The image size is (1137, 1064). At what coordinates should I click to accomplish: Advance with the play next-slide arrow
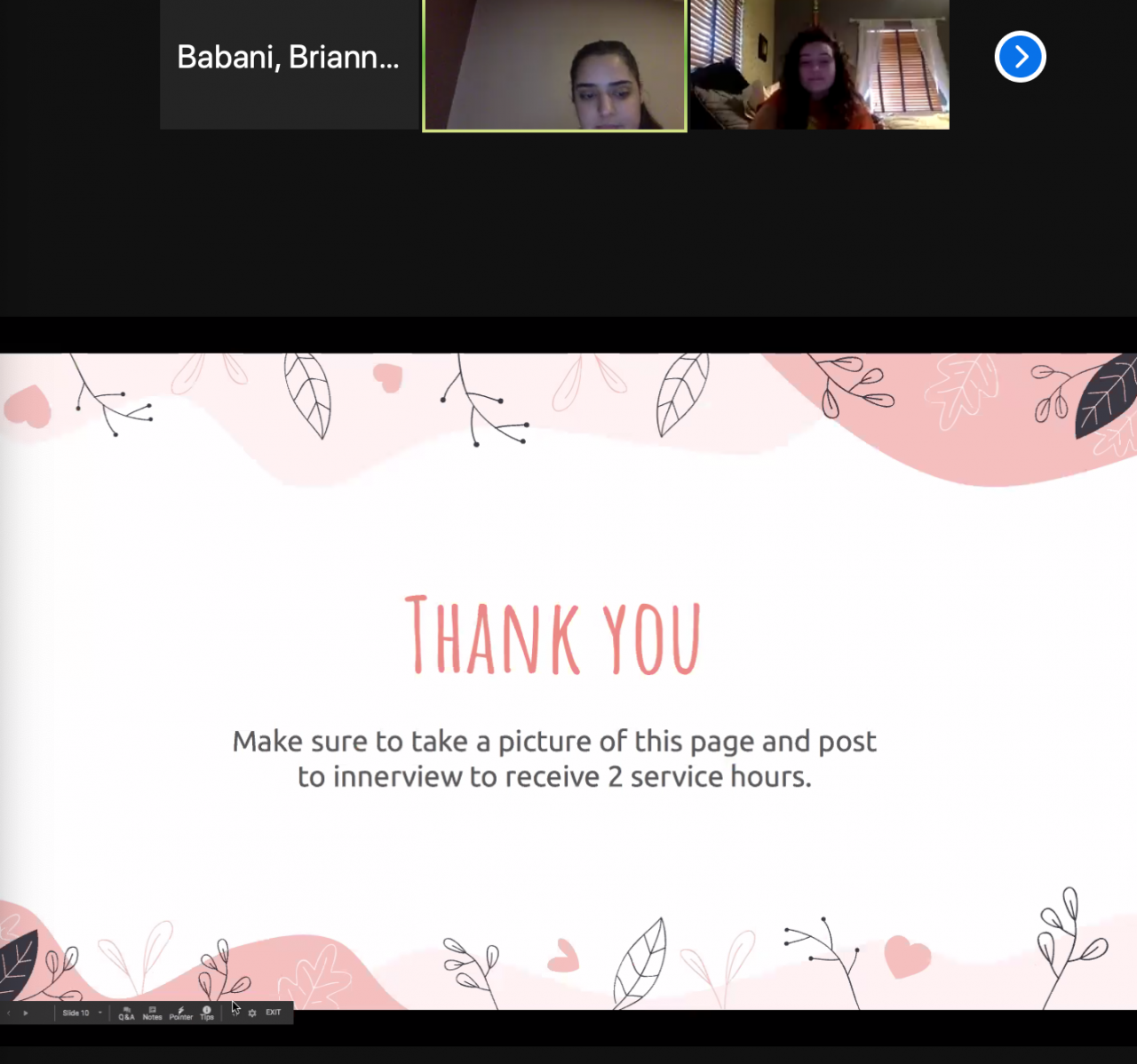(26, 1012)
